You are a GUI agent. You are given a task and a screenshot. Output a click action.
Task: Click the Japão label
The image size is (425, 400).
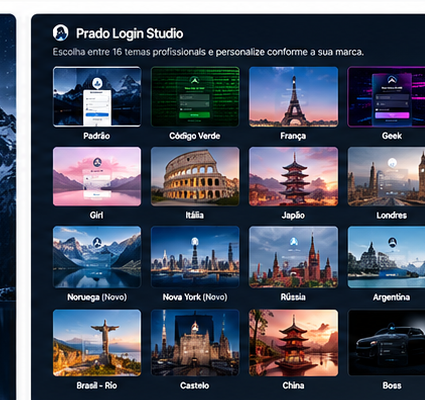(293, 216)
